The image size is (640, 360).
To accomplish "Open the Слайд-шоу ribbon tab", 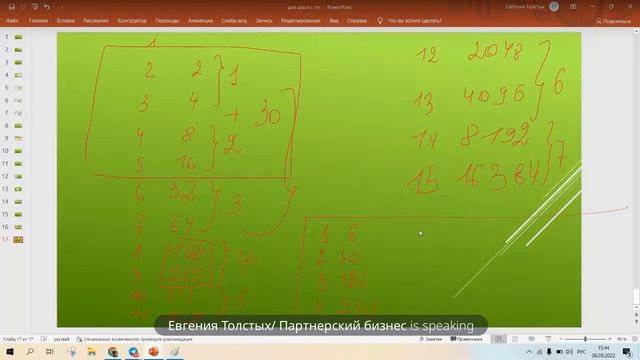I will (234, 20).
